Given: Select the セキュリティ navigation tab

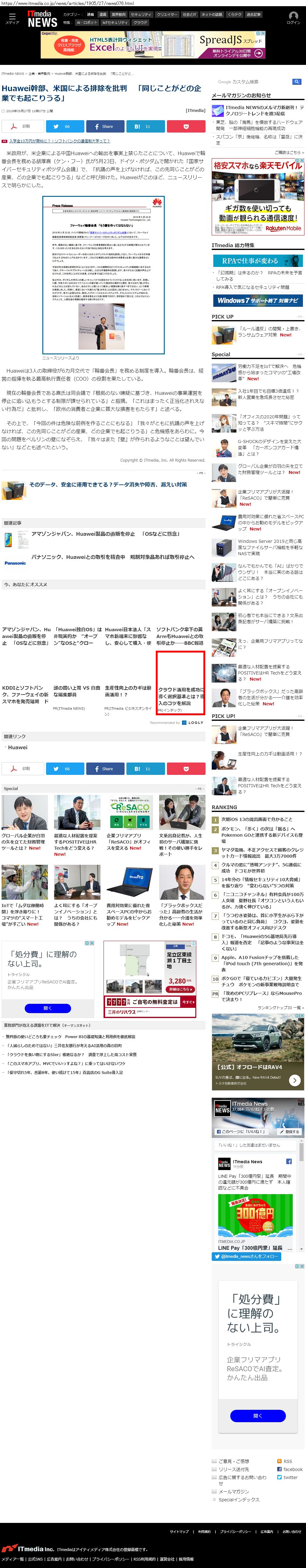Looking at the screenshot, I should pos(141,14).
